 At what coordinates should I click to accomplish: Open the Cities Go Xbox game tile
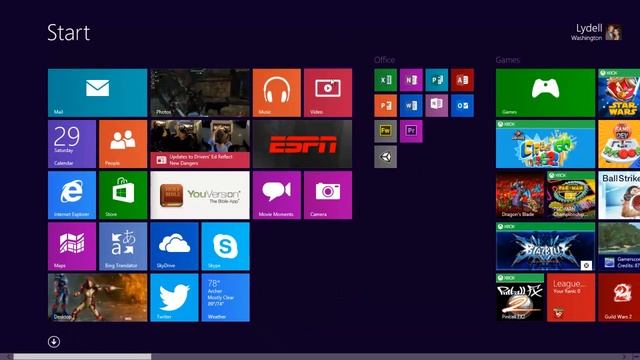click(x=545, y=144)
